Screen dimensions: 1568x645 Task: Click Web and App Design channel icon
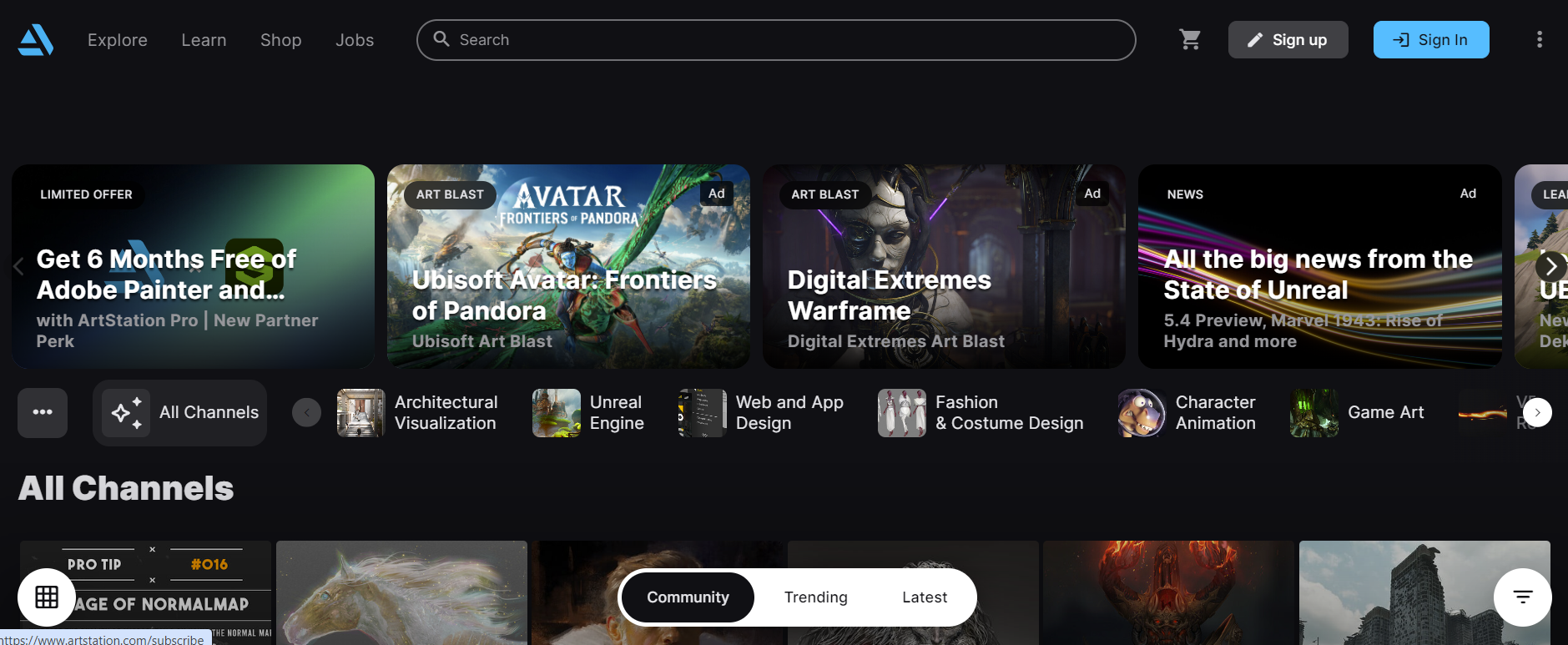pyautogui.click(x=702, y=412)
